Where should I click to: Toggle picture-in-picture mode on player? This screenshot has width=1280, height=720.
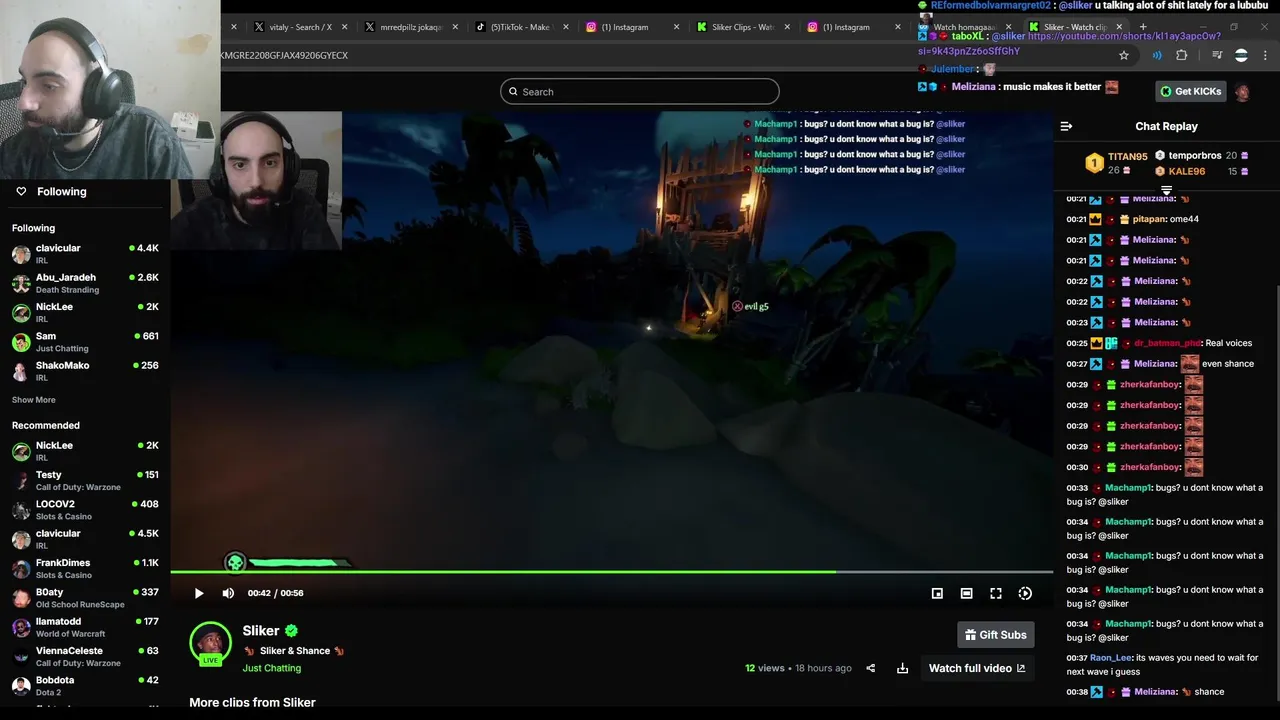(x=937, y=593)
